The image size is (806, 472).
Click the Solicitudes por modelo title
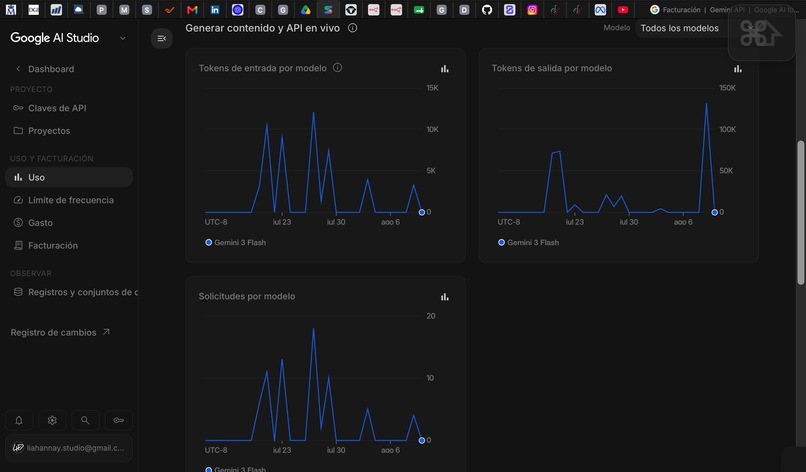[x=247, y=296]
